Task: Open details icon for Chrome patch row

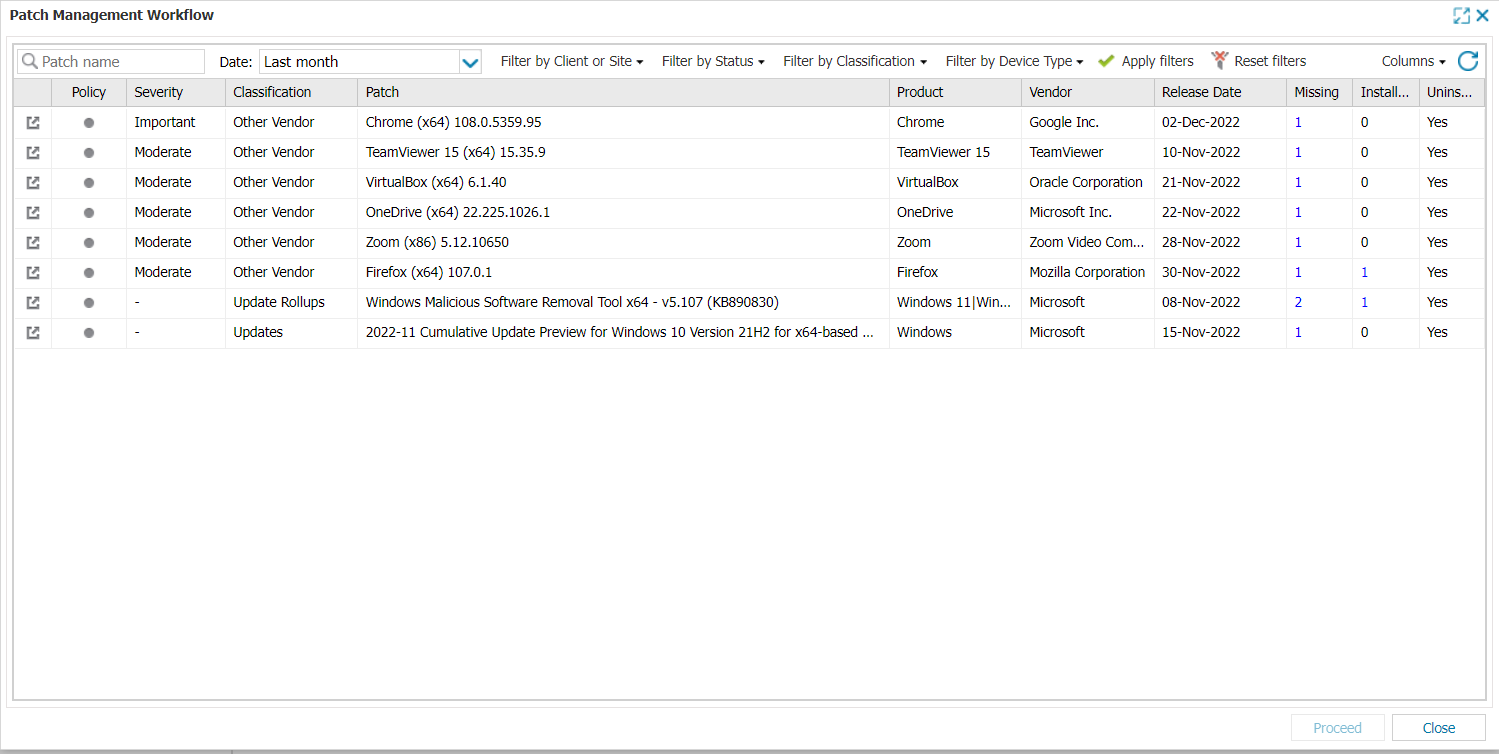Action: pos(33,122)
